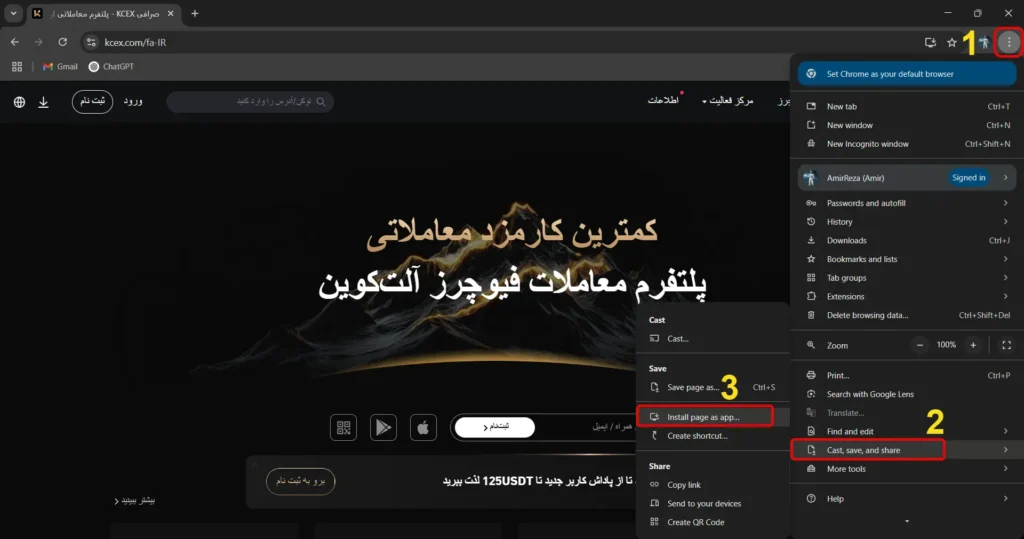
Task: Select New window menu item
Action: point(906,125)
